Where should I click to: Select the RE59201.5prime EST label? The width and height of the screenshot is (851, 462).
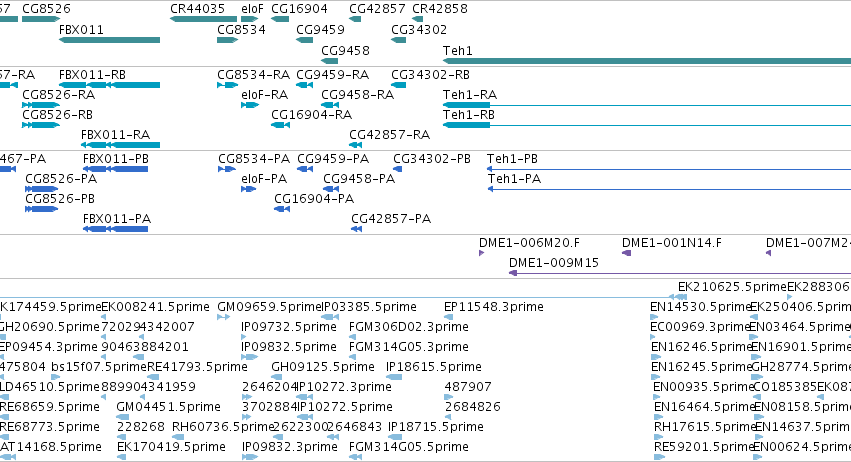pyautogui.click(x=704, y=447)
